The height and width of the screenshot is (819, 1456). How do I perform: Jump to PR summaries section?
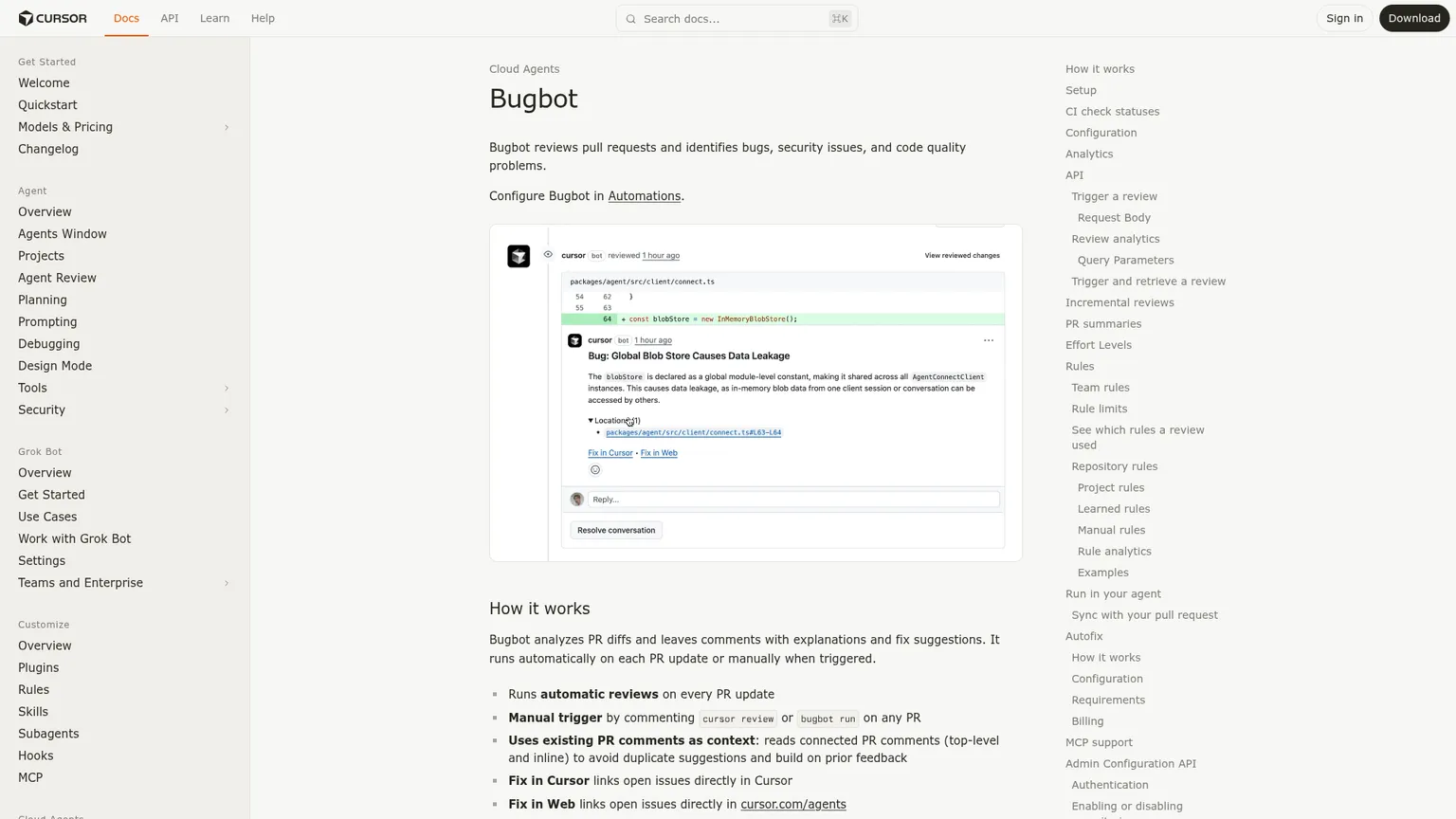point(1103,324)
